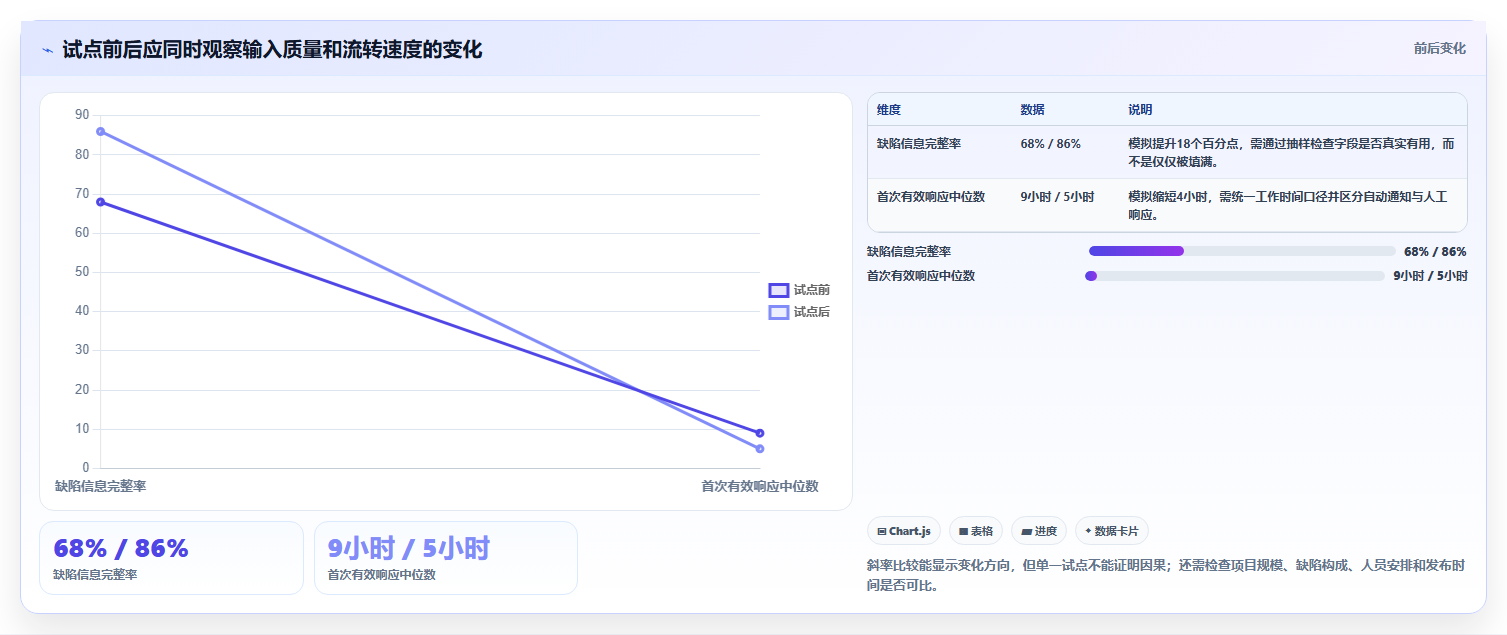Click the 首次有效响应中位数 x-axis label
The width and height of the screenshot is (1507, 635).
pyautogui.click(x=760, y=486)
